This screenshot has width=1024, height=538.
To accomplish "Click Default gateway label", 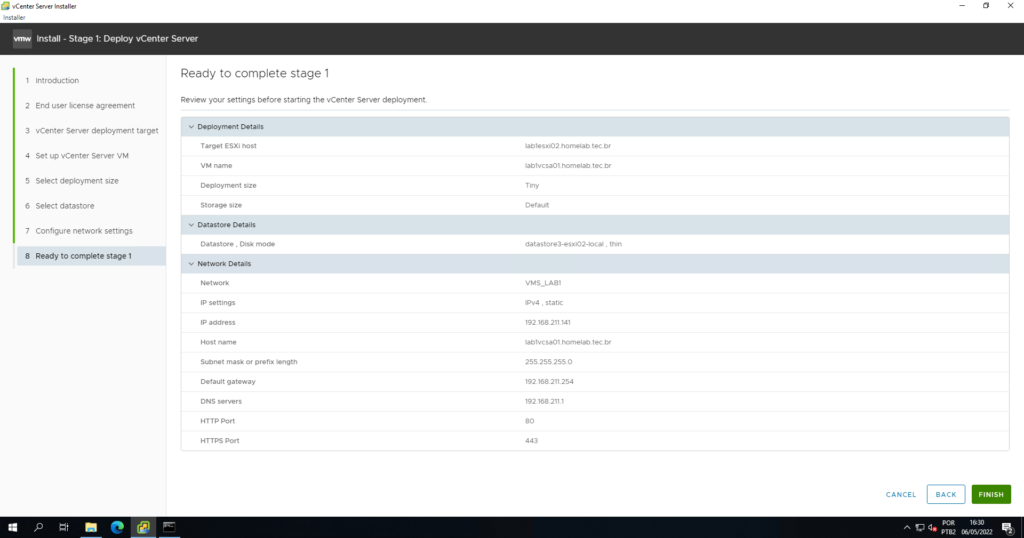I will coord(227,381).
